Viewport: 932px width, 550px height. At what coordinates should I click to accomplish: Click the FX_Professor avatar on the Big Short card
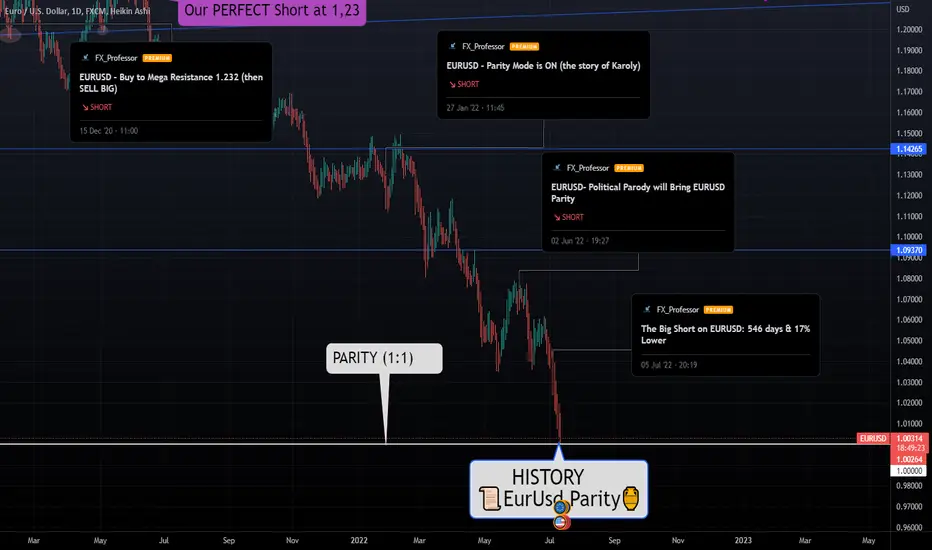point(647,310)
